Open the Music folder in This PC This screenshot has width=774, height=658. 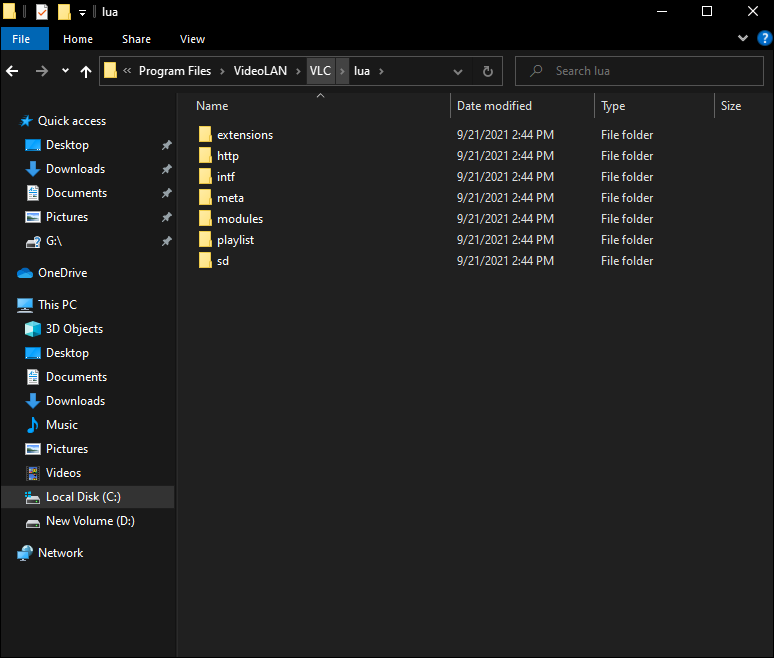pos(61,425)
